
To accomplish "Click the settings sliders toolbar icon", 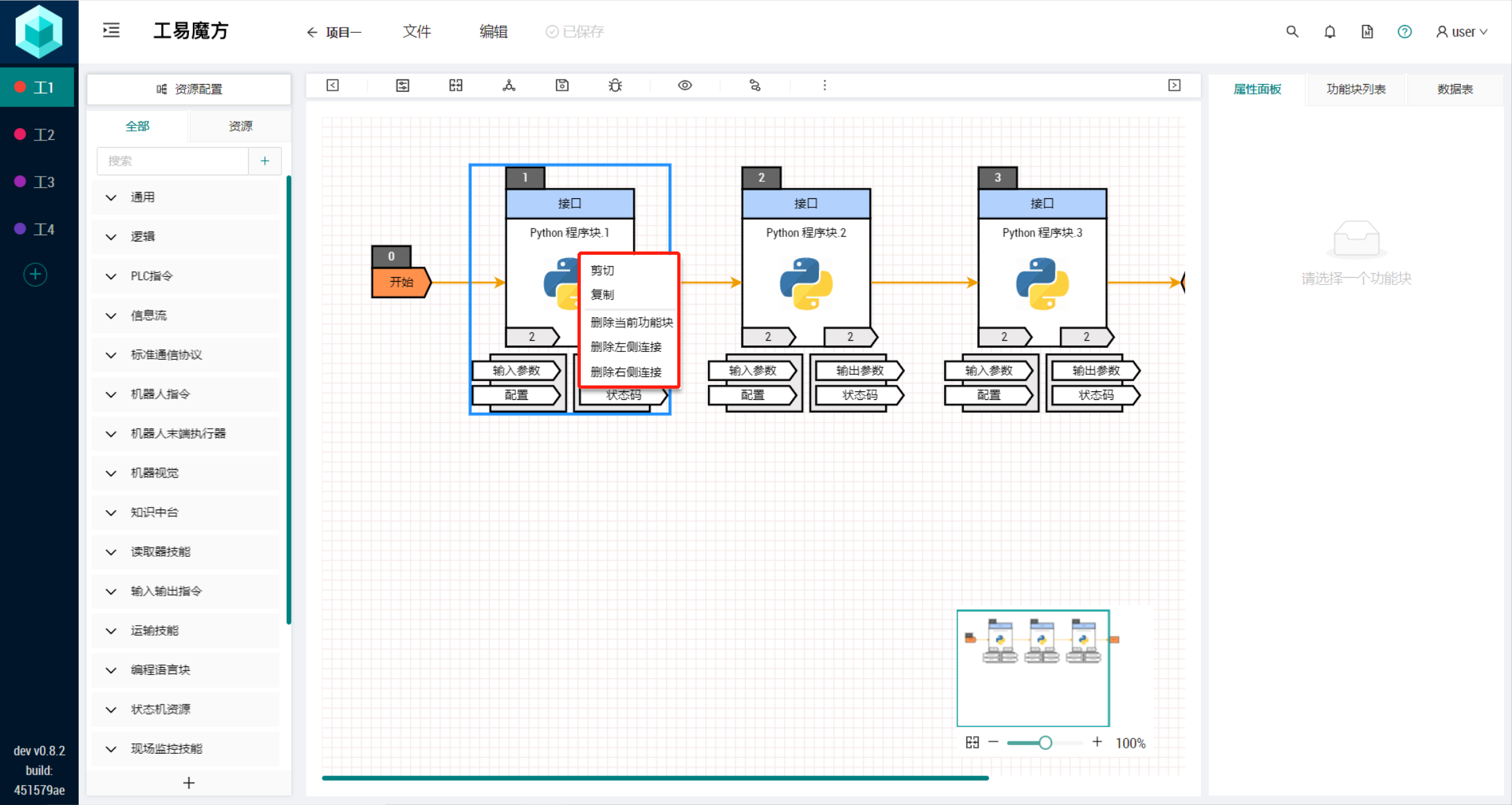I will [403, 85].
